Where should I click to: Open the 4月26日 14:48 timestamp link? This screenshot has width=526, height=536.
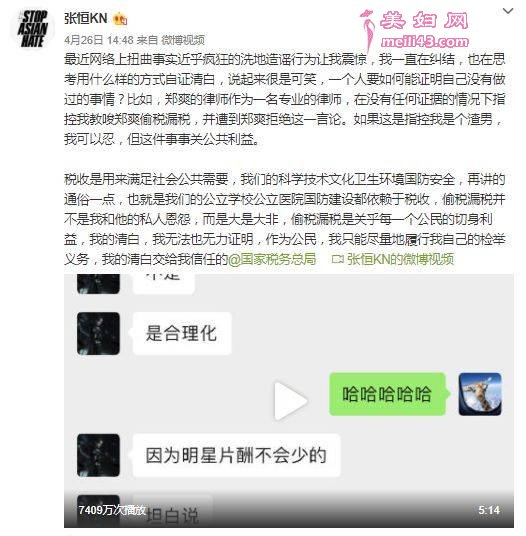click(99, 40)
